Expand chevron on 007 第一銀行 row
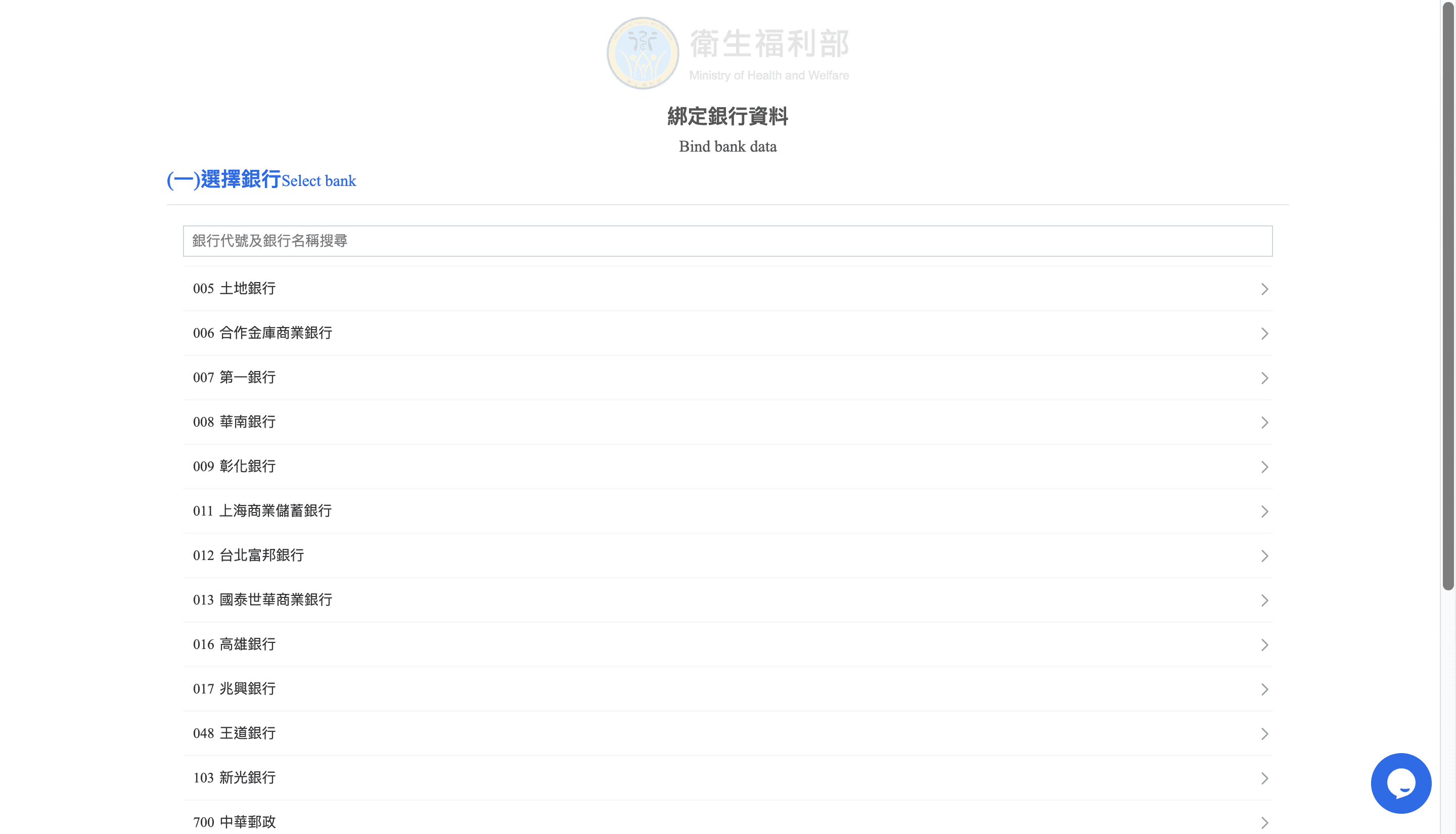This screenshot has height=834, width=1456. 1264,378
